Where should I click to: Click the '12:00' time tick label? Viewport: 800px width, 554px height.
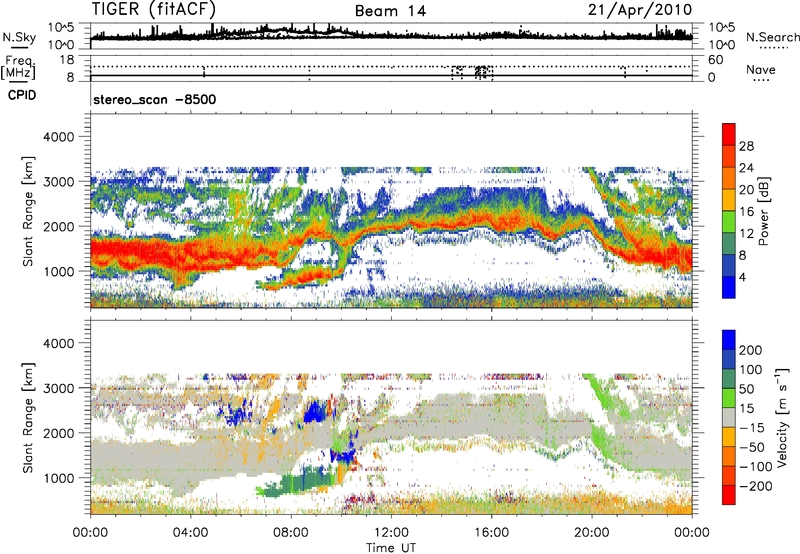point(391,533)
